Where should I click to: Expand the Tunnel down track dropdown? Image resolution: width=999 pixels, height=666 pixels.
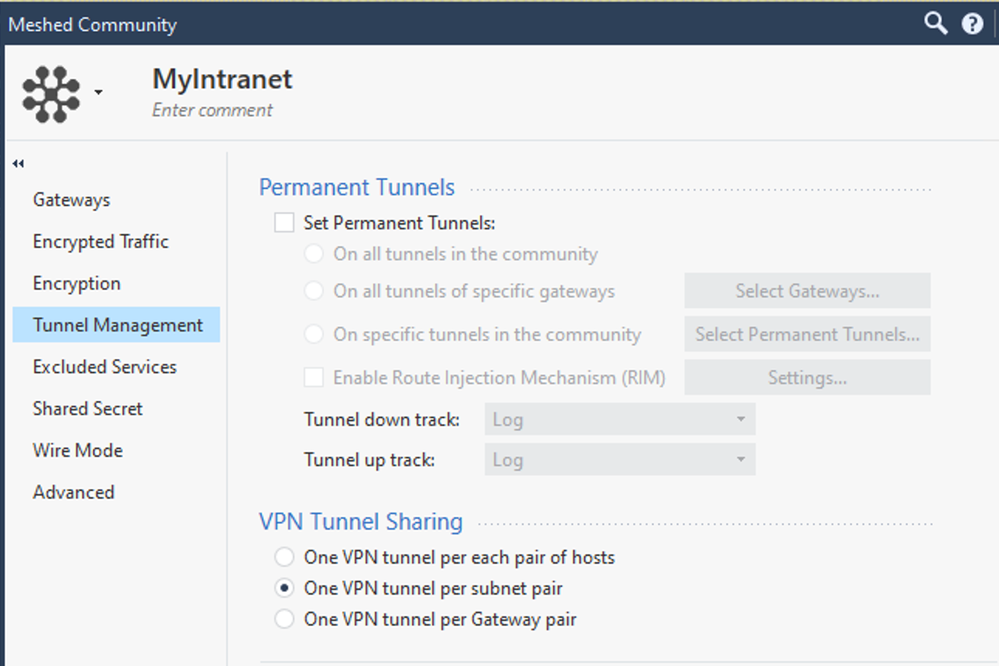(620, 420)
